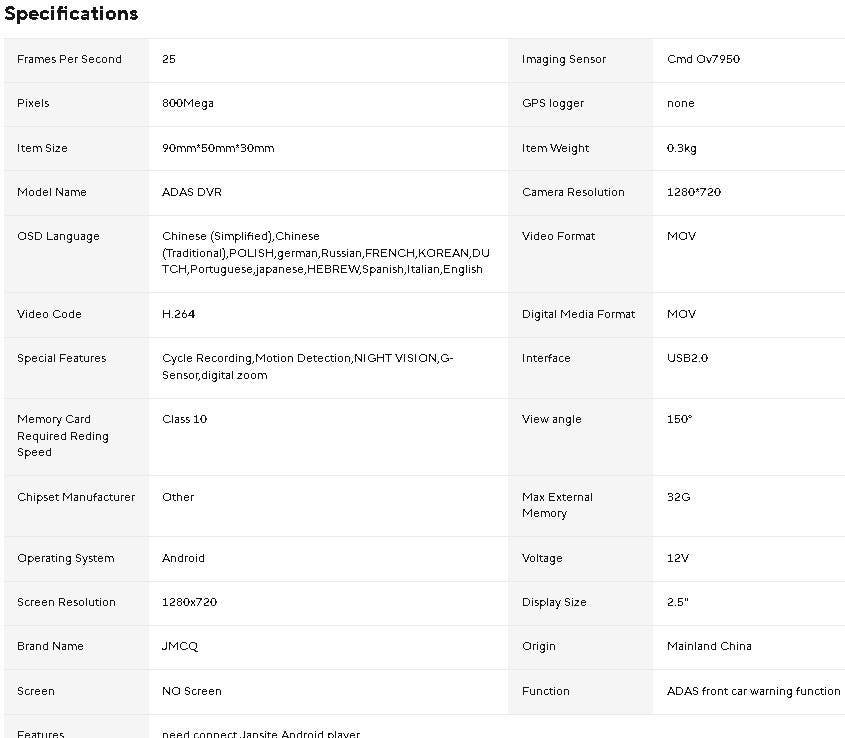This screenshot has width=845, height=738.
Task: Click the JMCQ brand name value
Action: pyautogui.click(x=180, y=646)
